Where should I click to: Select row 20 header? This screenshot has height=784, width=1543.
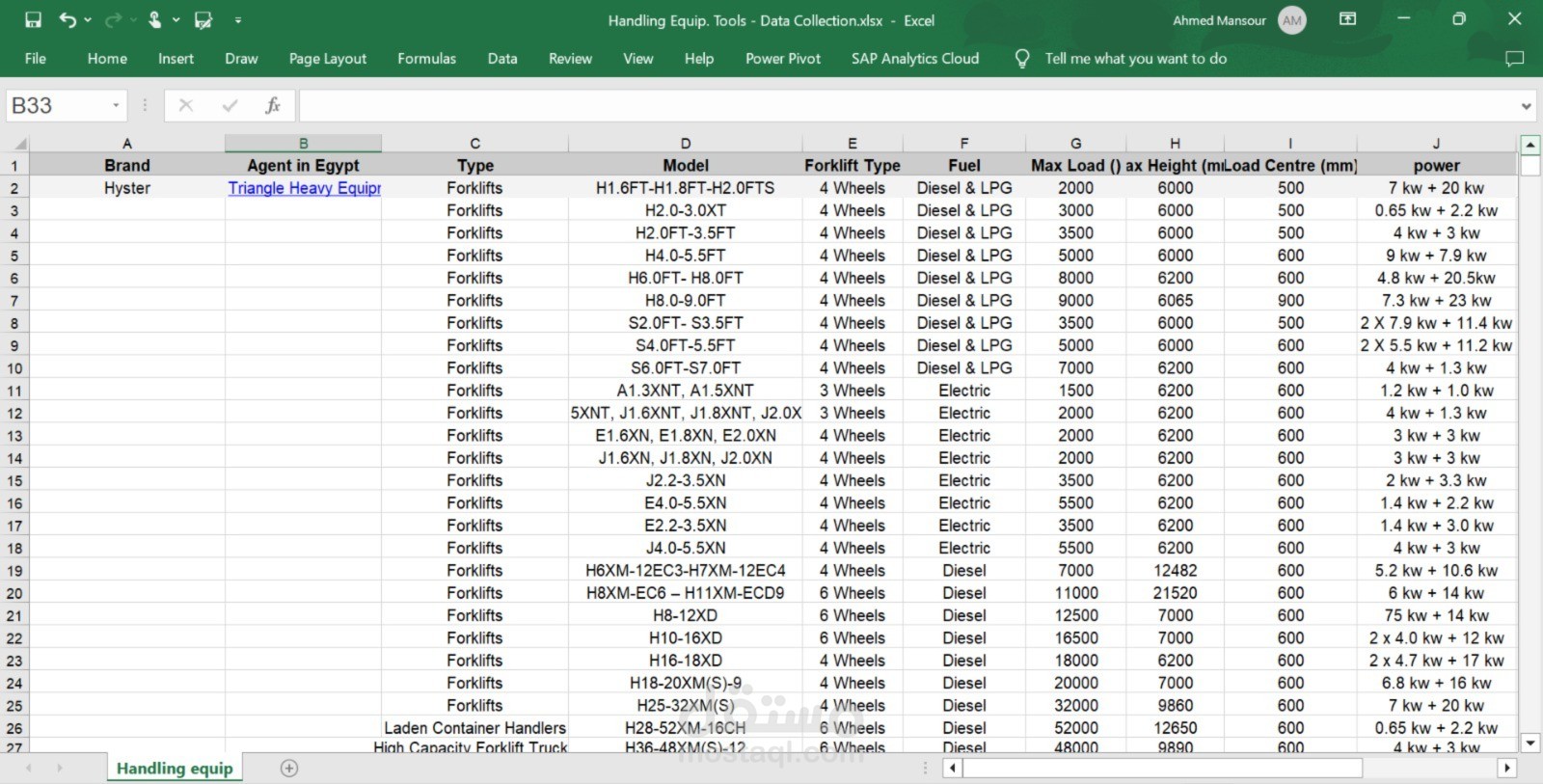[14, 593]
